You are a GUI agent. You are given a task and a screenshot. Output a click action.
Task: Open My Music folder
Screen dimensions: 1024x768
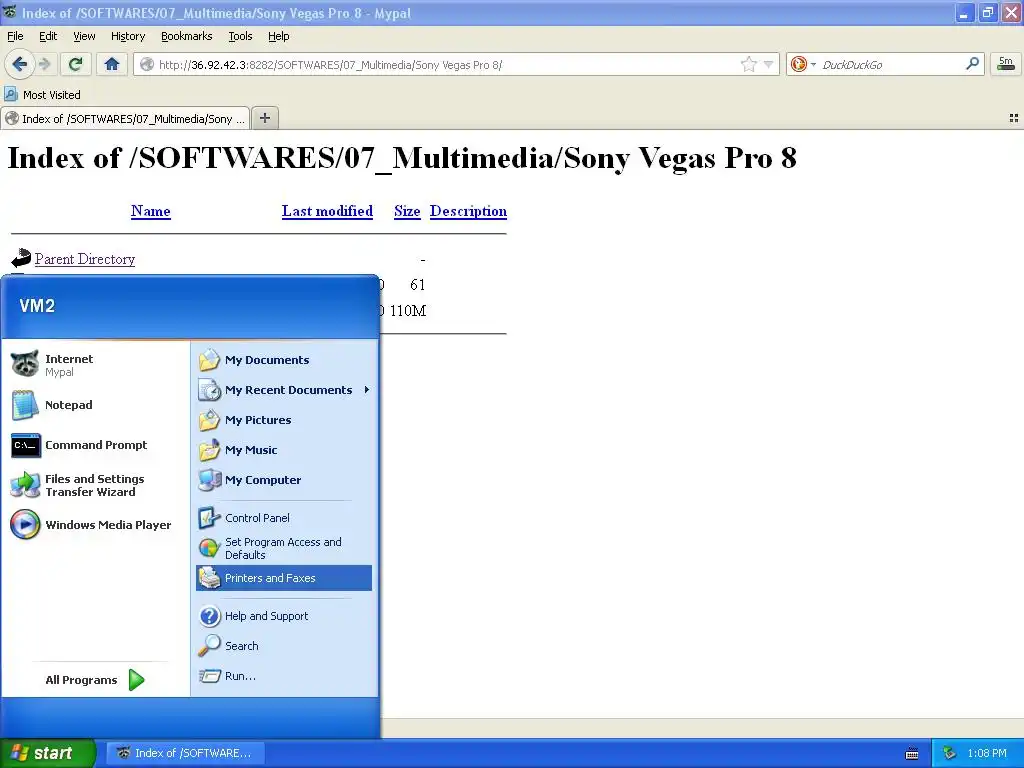click(284, 450)
